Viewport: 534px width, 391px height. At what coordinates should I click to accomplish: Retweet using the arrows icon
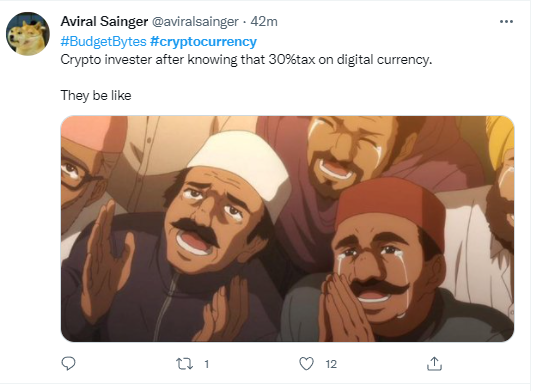point(185,364)
